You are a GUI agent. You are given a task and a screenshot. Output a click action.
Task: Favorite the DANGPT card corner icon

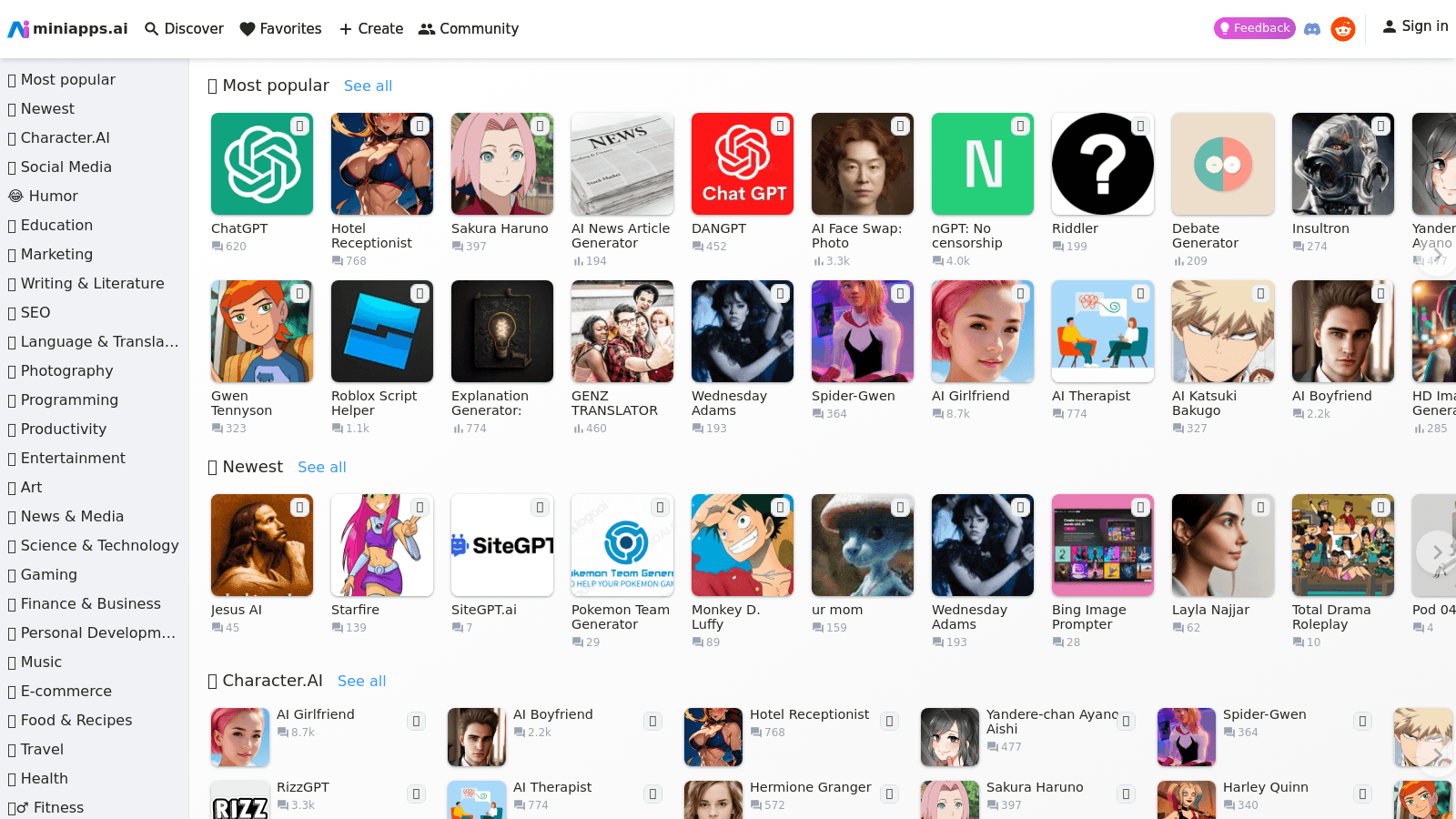click(x=780, y=126)
